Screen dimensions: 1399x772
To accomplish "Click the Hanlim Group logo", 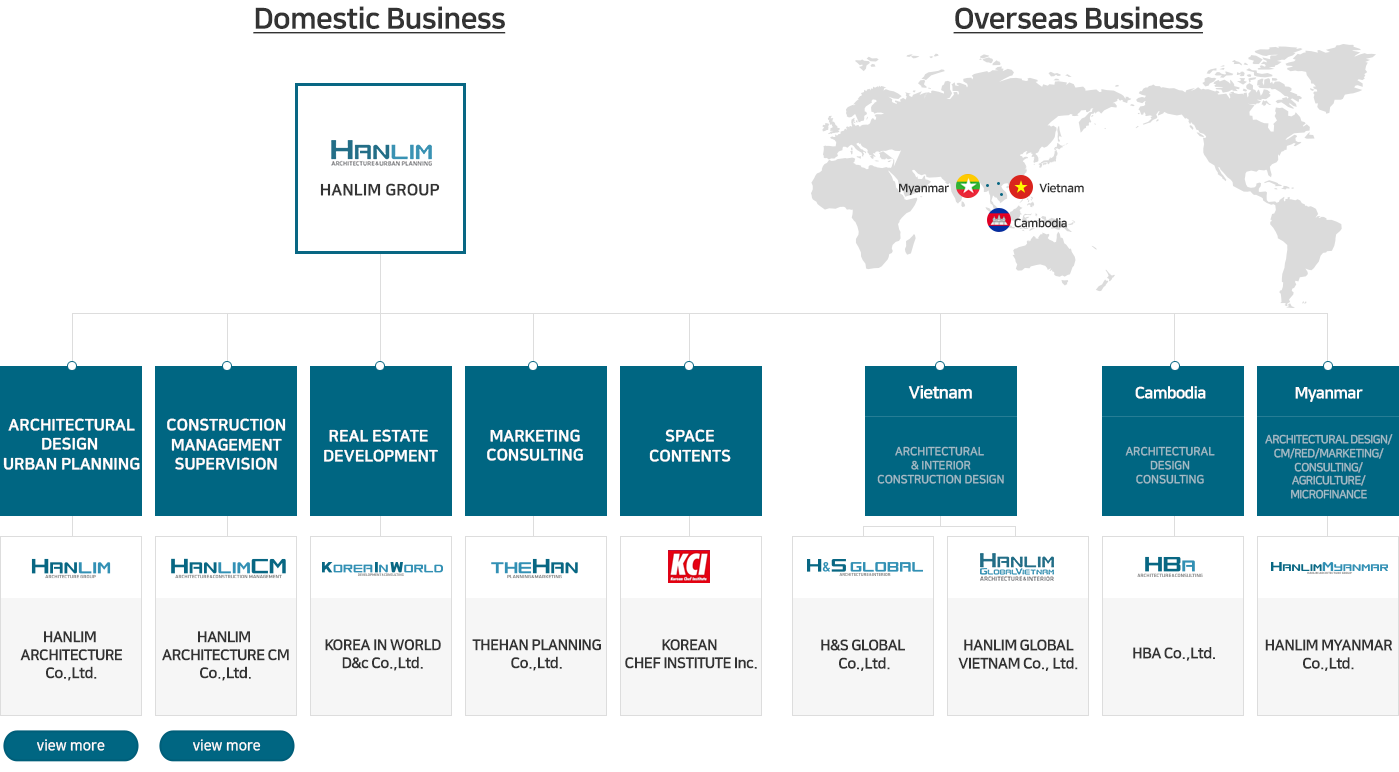I will [381, 153].
